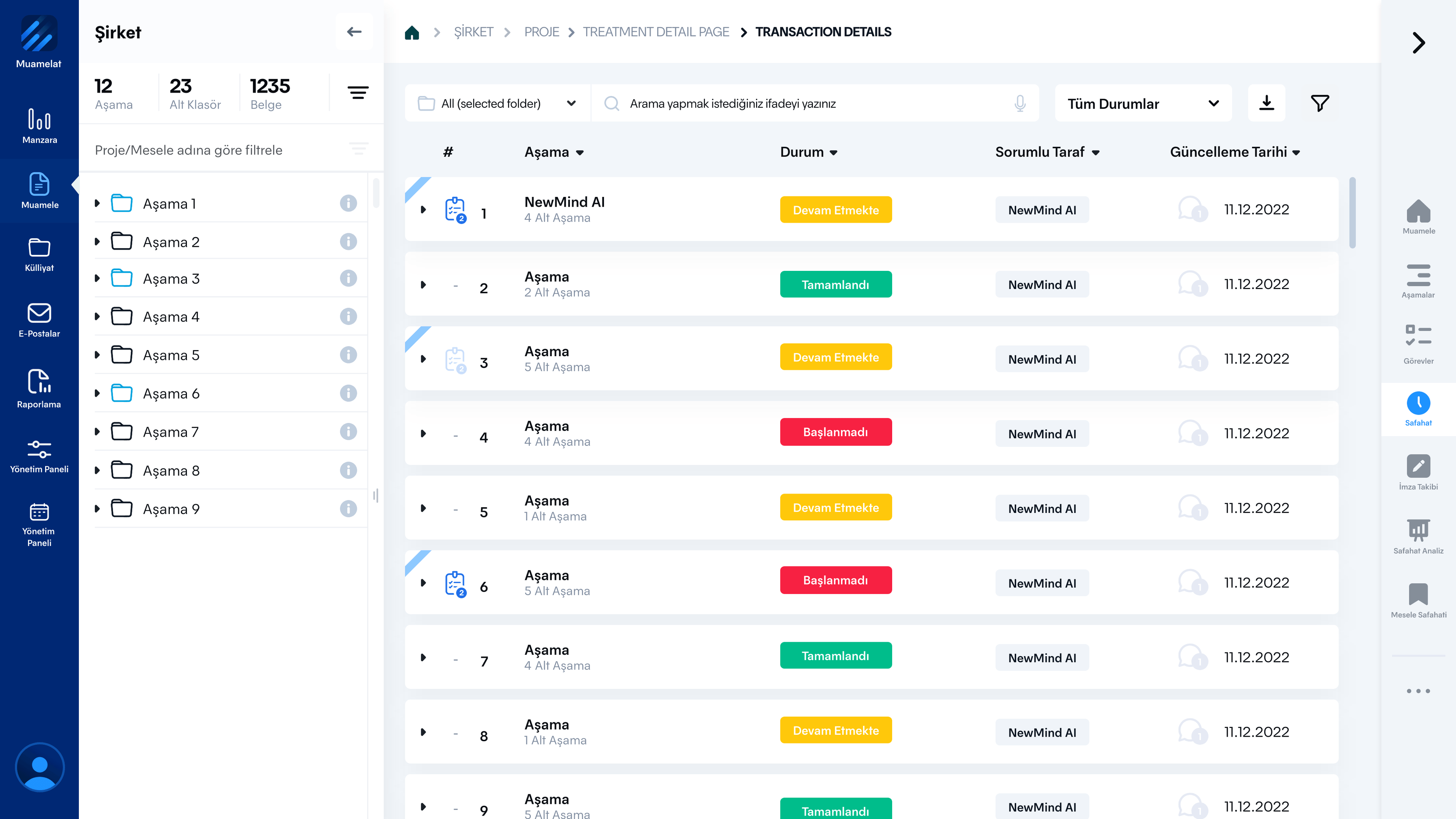
Task: Click the download icon button
Action: (1266, 103)
